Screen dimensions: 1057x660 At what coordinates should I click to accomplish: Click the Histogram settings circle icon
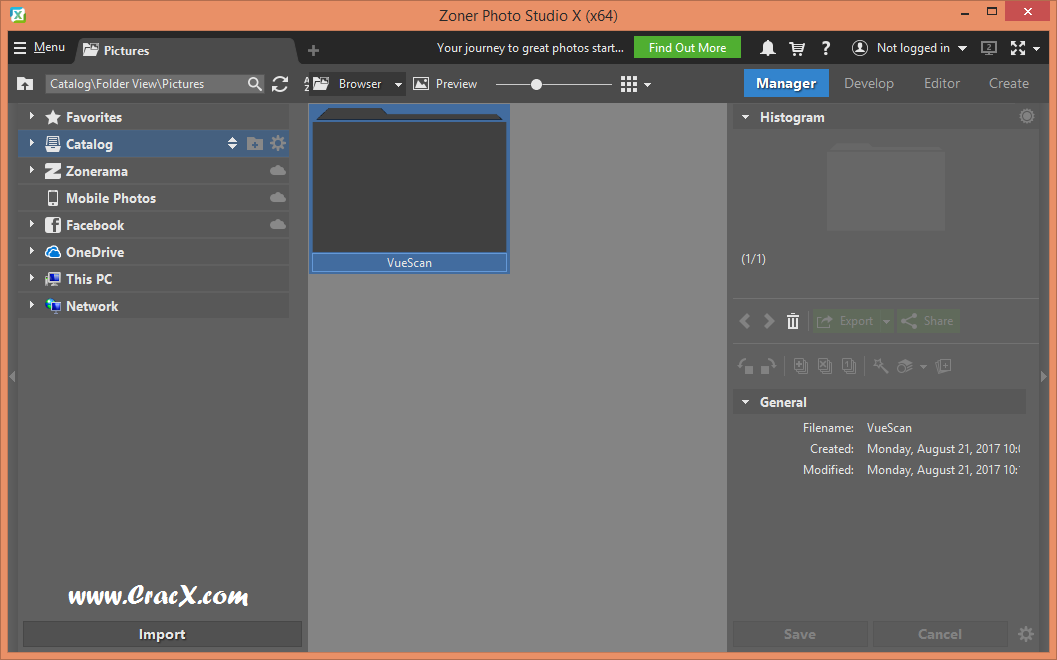click(x=1026, y=116)
